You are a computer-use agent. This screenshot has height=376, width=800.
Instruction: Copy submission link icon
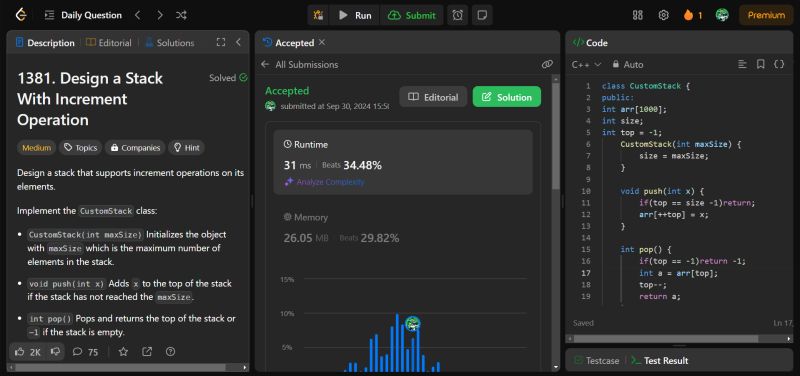coord(547,64)
